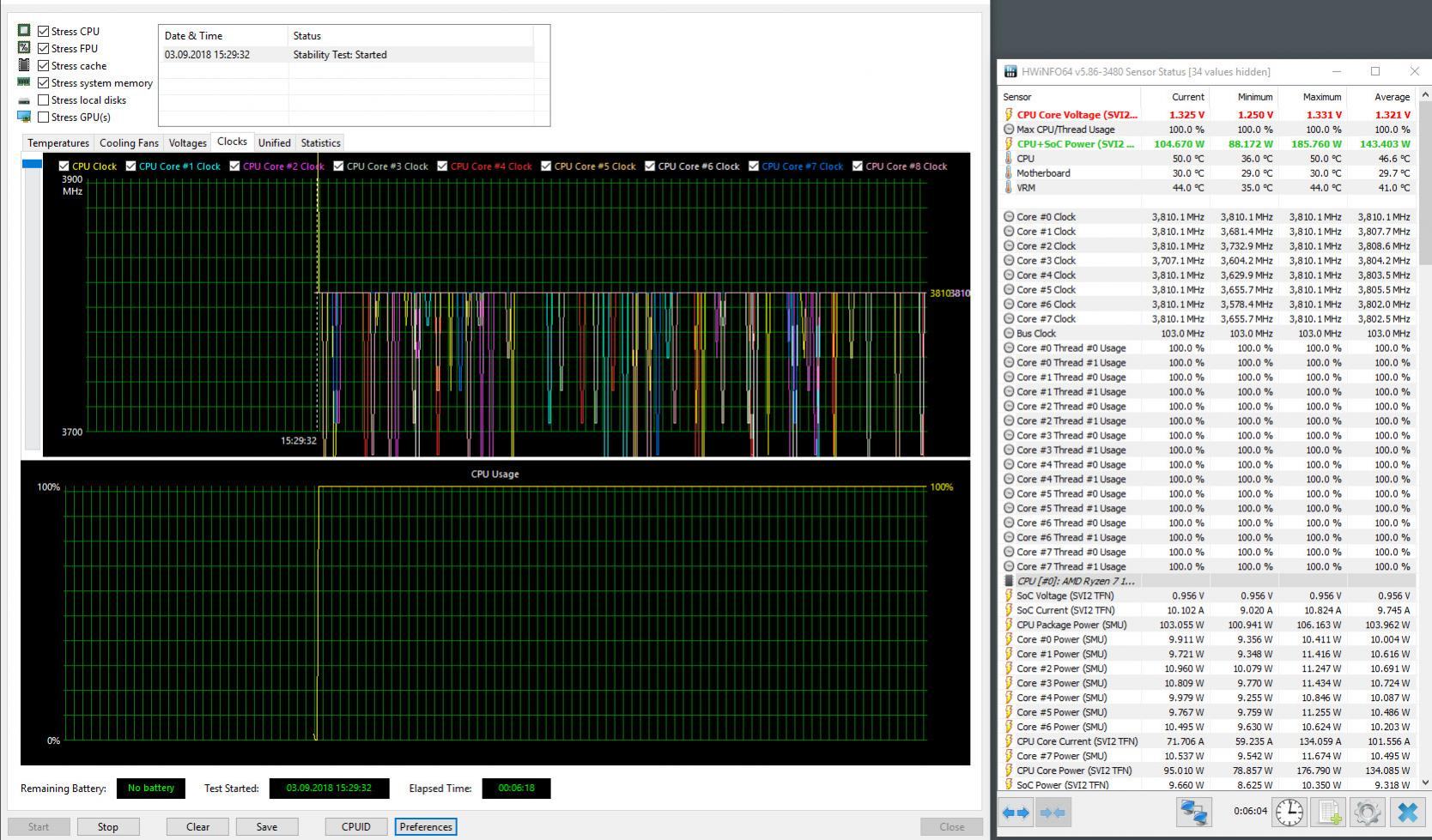
Task: Expand sensor columns with the blue outward arrows
Action: pyautogui.click(x=1016, y=812)
